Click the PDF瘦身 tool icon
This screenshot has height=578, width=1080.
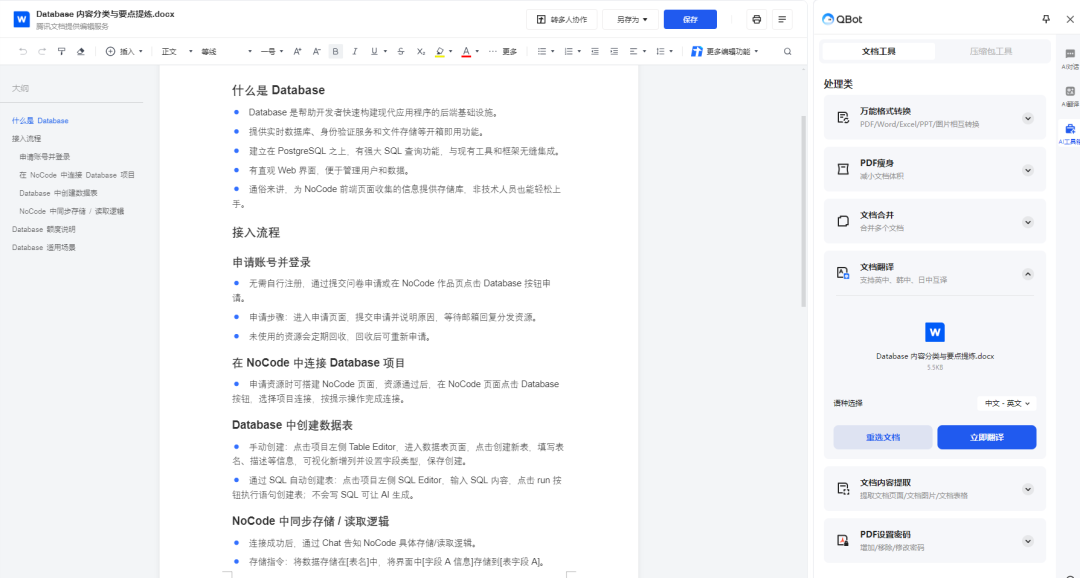(843, 169)
